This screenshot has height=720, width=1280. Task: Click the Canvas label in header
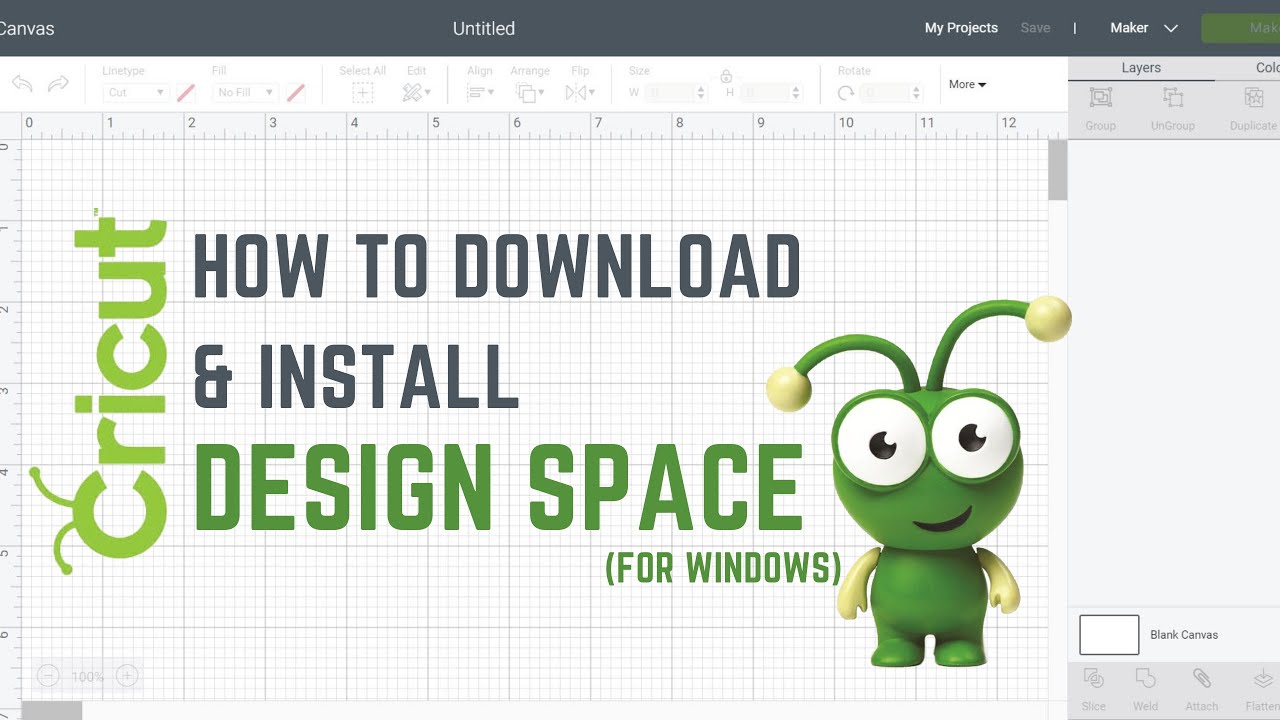tap(27, 28)
